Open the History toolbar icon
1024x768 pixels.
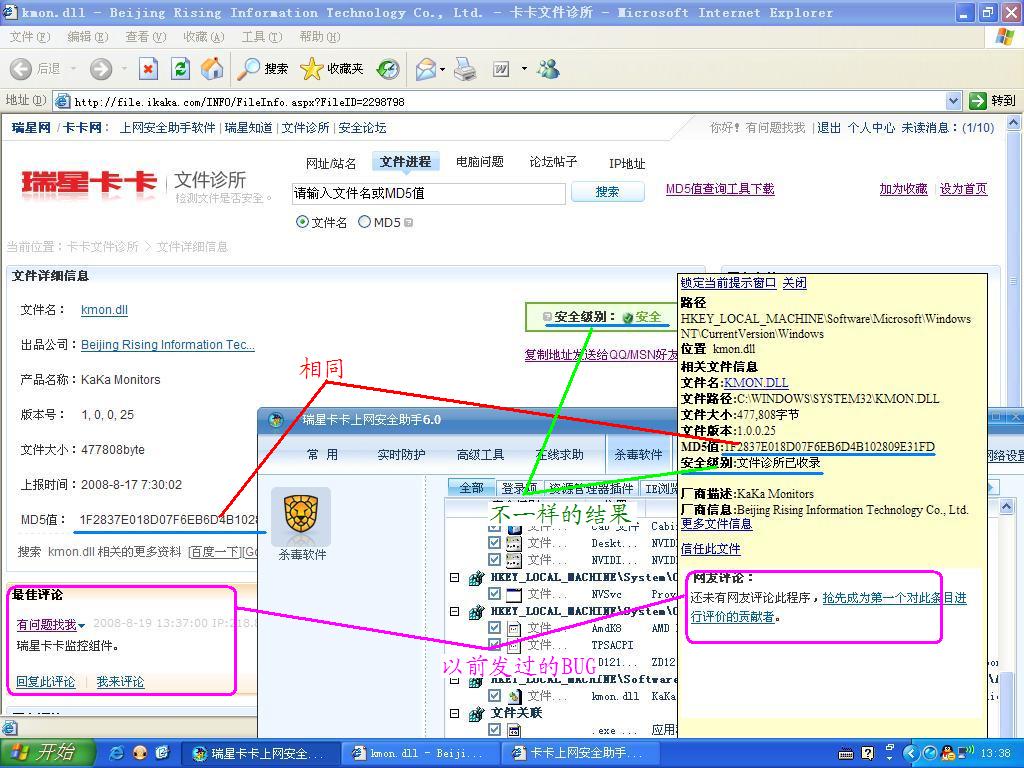388,69
